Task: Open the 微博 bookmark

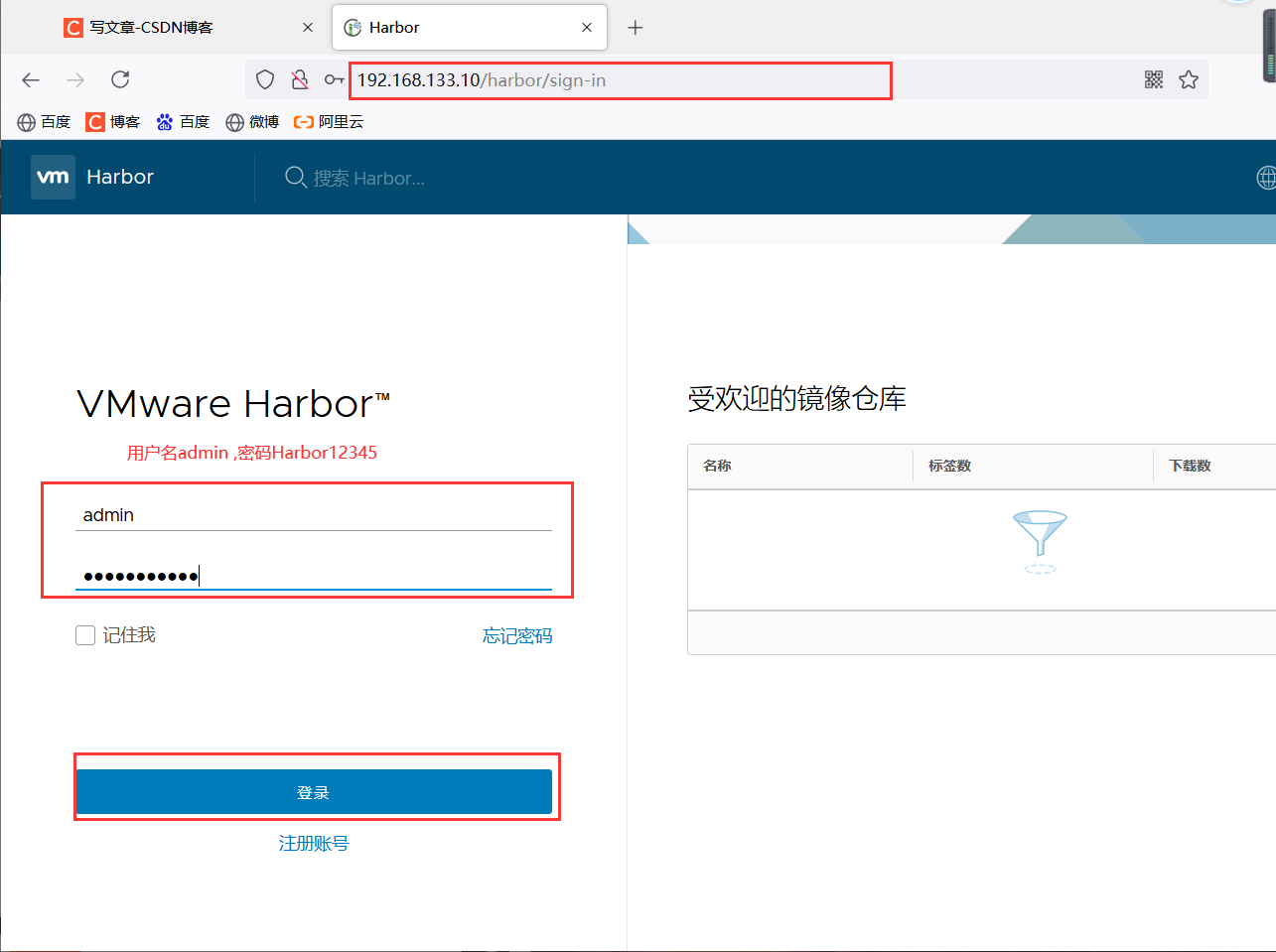Action: coord(252,122)
